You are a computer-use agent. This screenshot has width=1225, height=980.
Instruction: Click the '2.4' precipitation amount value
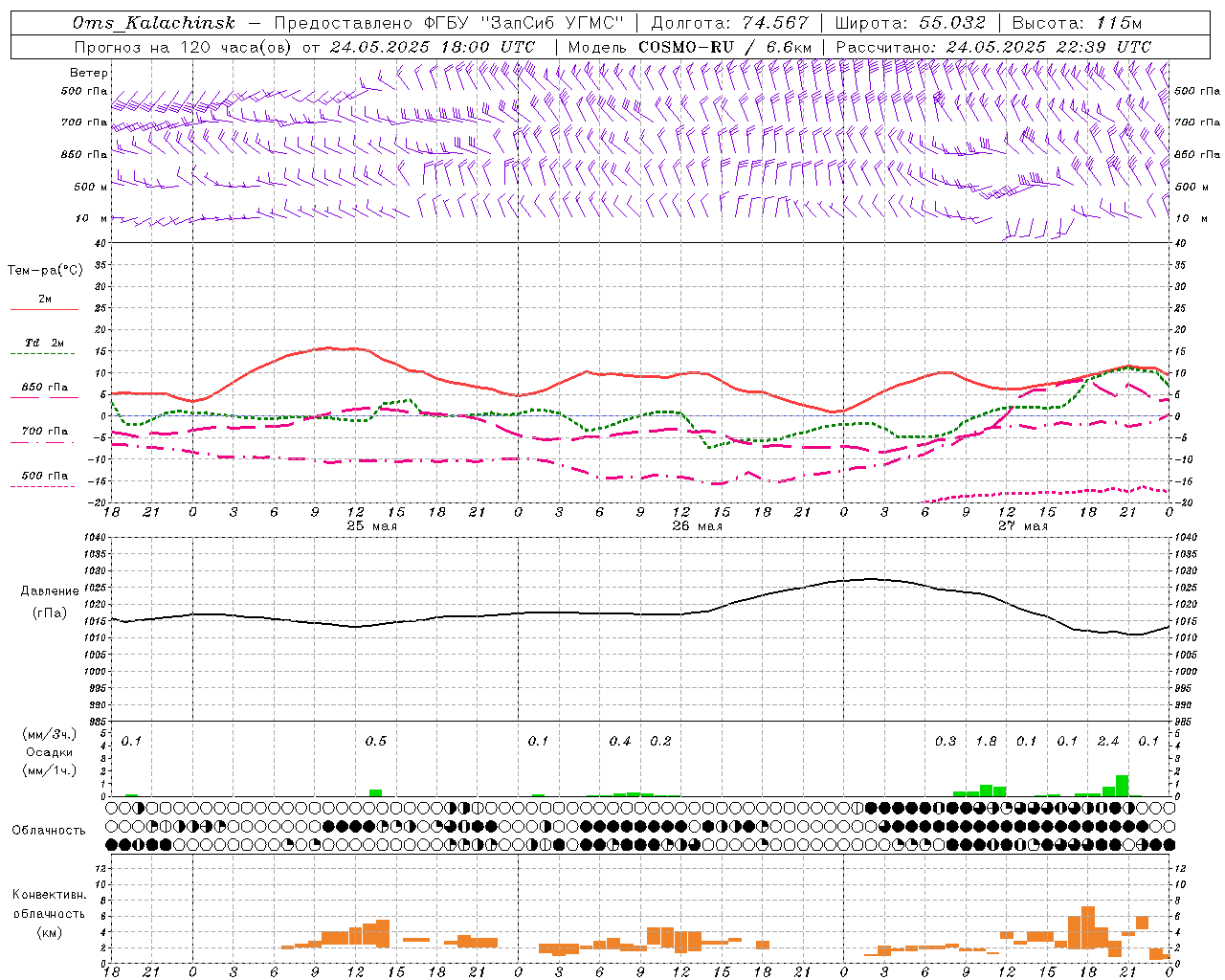[x=1108, y=742]
